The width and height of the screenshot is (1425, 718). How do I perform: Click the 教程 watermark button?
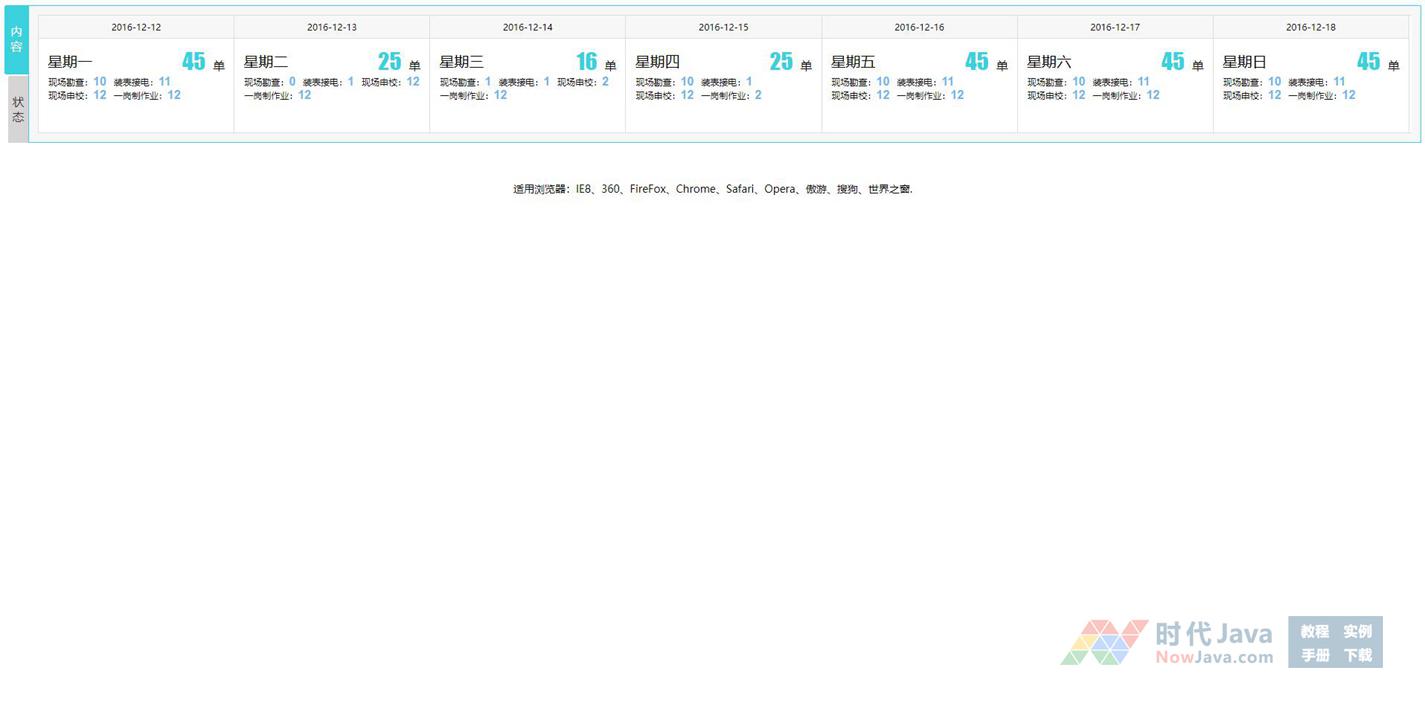coord(1314,631)
